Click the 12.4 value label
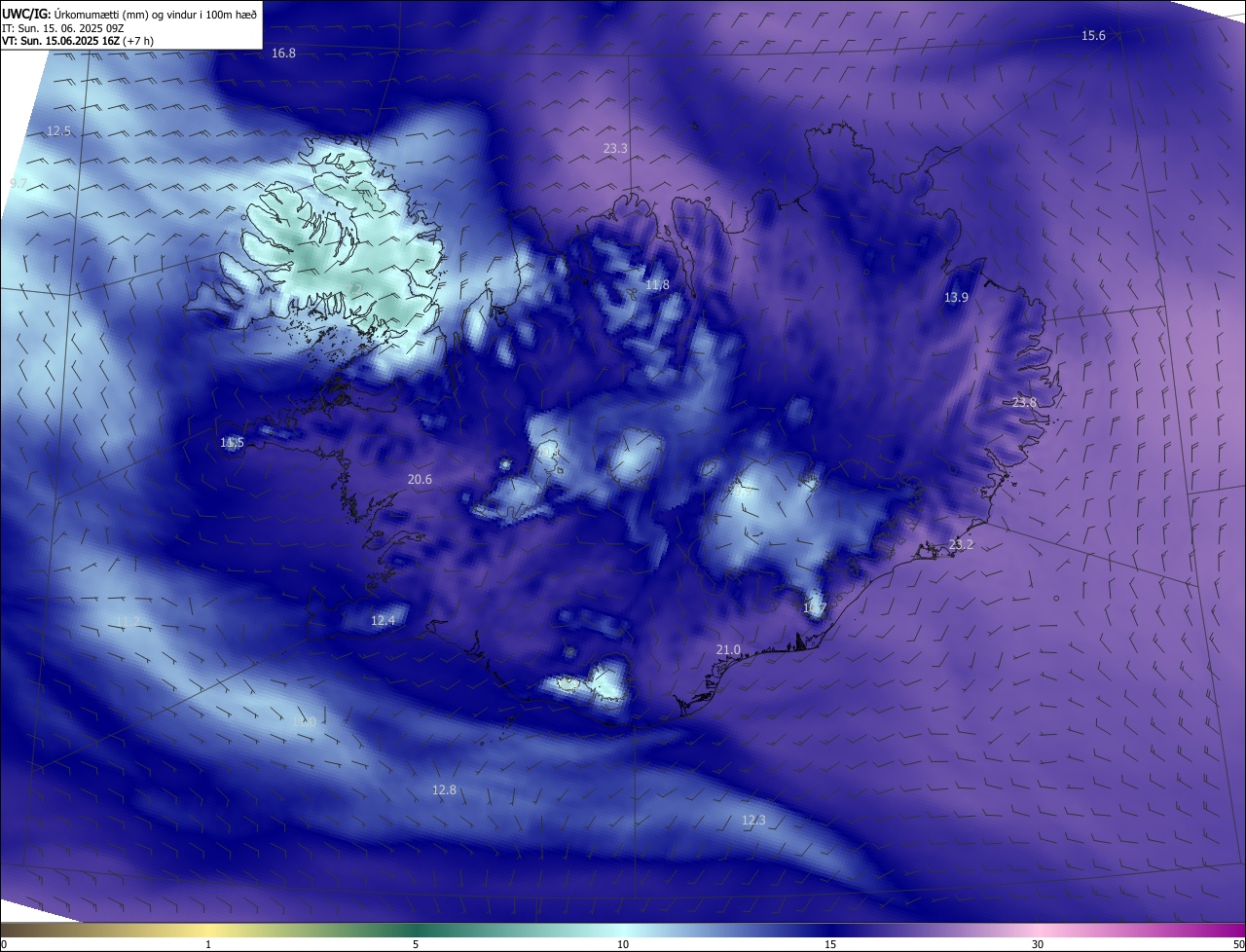Viewport: 1246px width, 952px height. click(x=383, y=621)
